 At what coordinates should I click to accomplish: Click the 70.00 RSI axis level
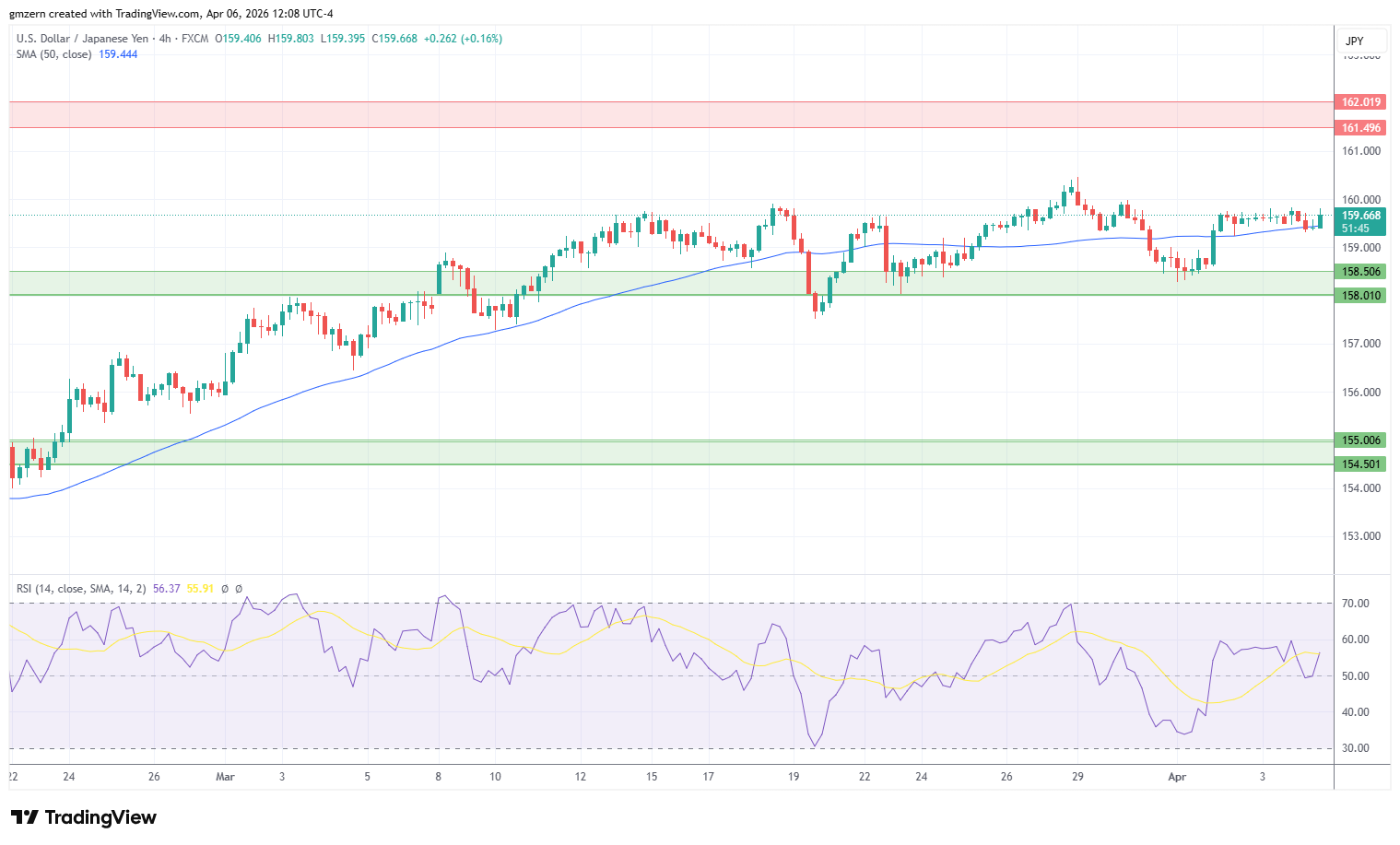click(1356, 604)
